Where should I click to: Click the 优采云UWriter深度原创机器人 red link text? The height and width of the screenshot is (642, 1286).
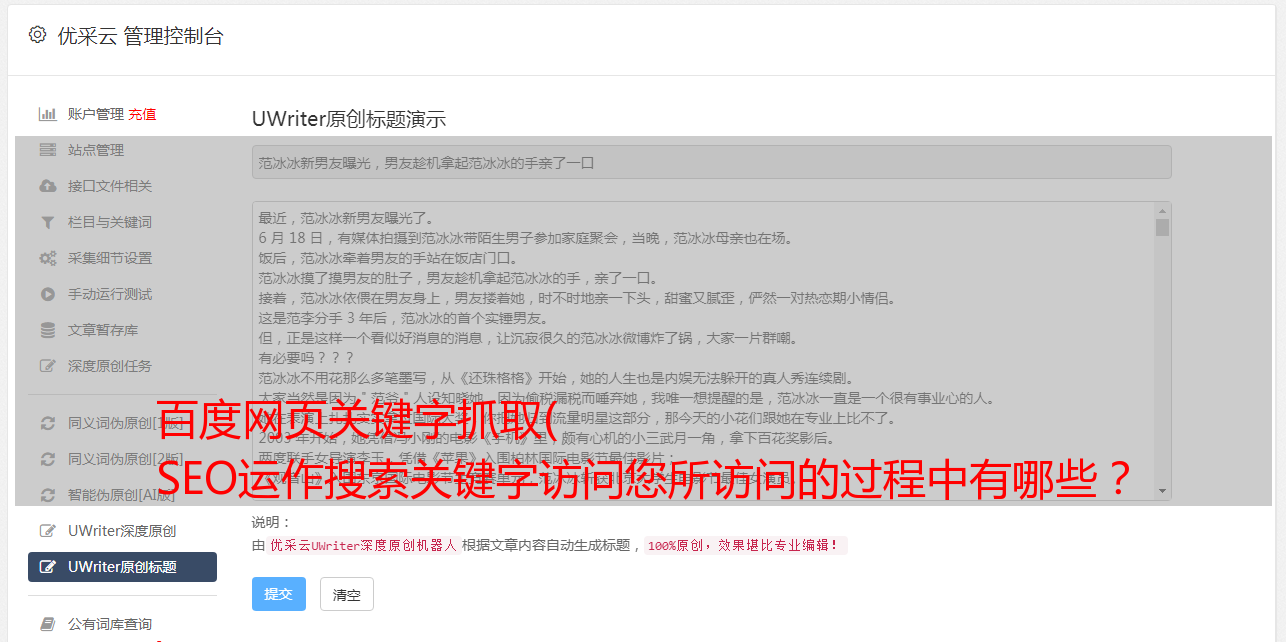(x=363, y=545)
